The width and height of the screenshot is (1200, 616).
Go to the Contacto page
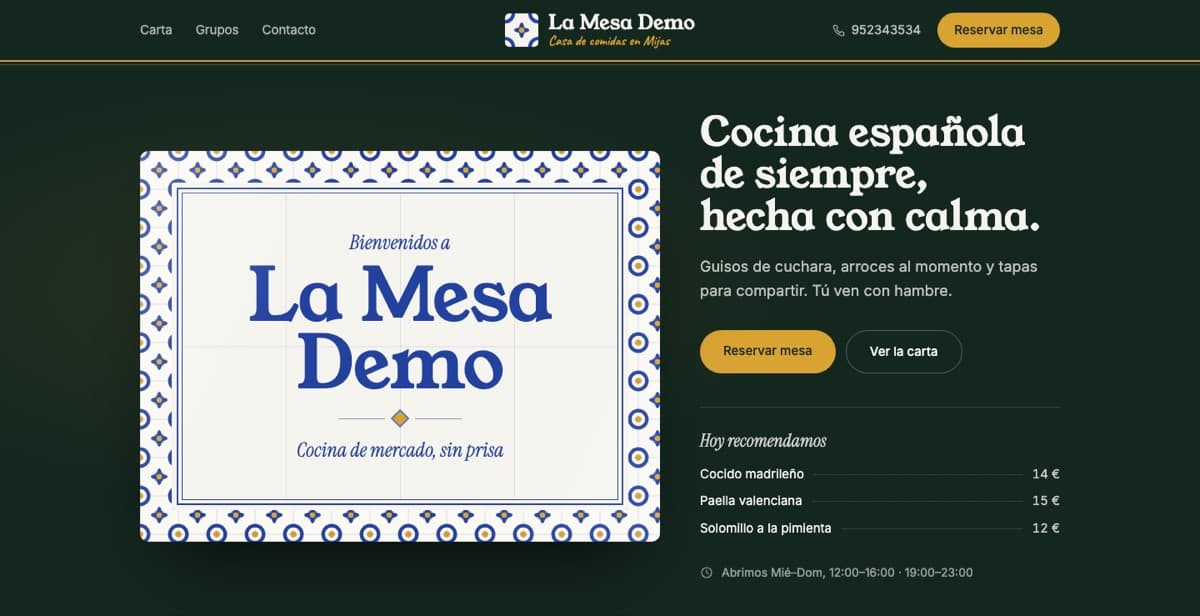coord(289,30)
